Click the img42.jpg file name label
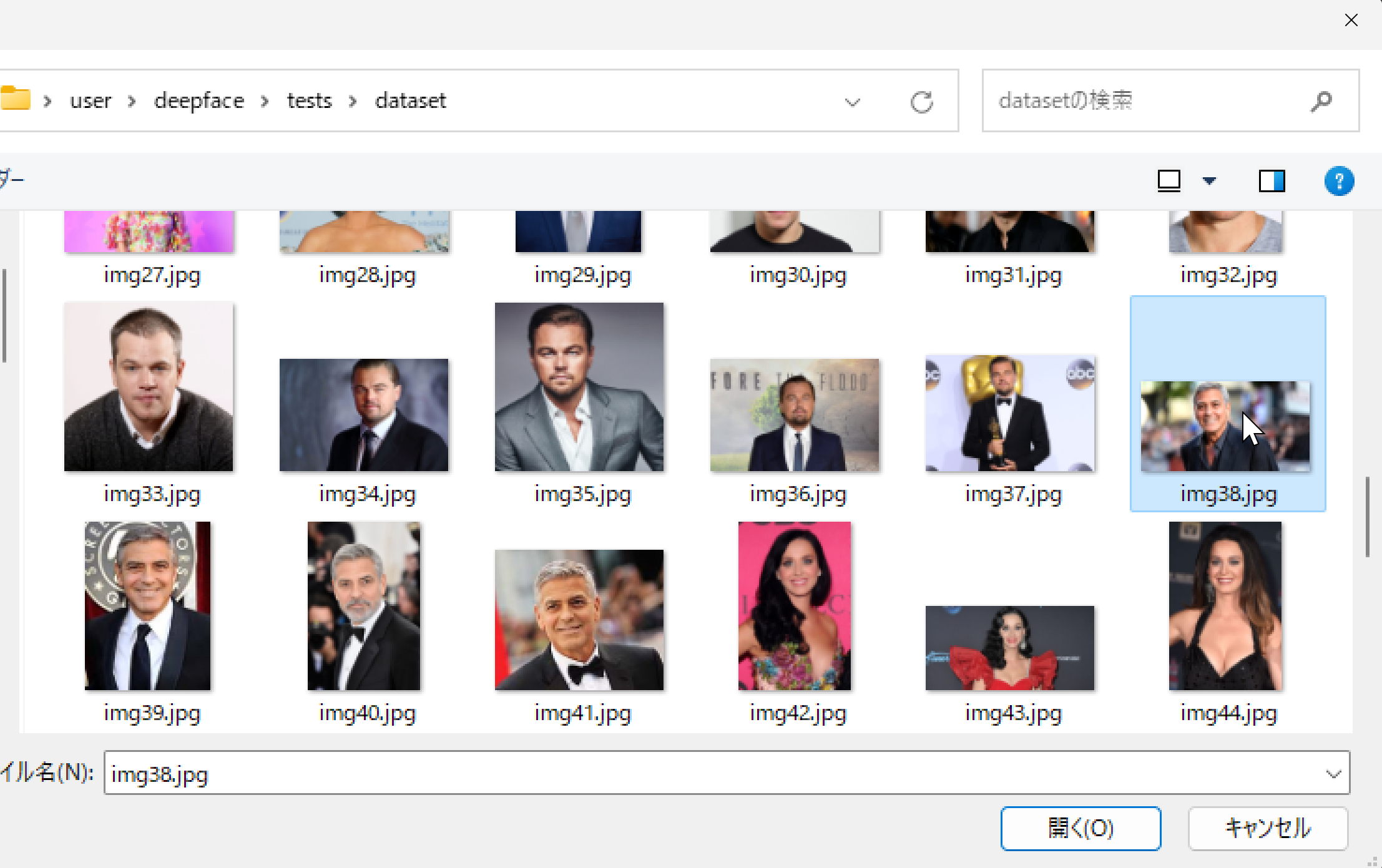Screen dimensions: 1382x868 (x=798, y=714)
